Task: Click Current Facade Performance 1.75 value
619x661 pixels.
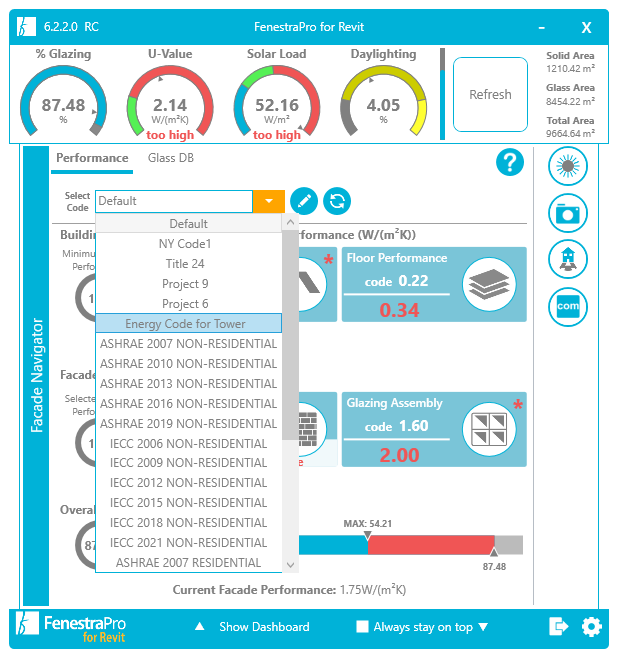Action: point(373,589)
